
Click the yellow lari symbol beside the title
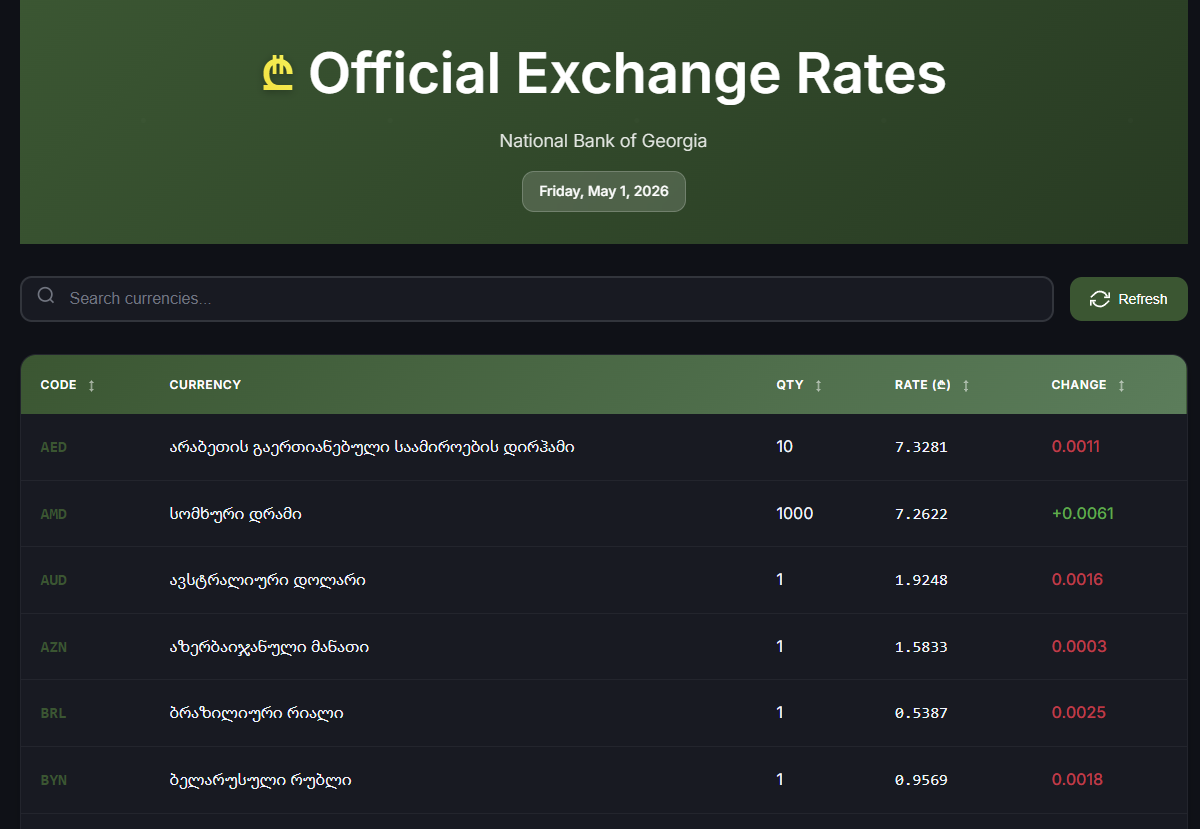(x=278, y=75)
